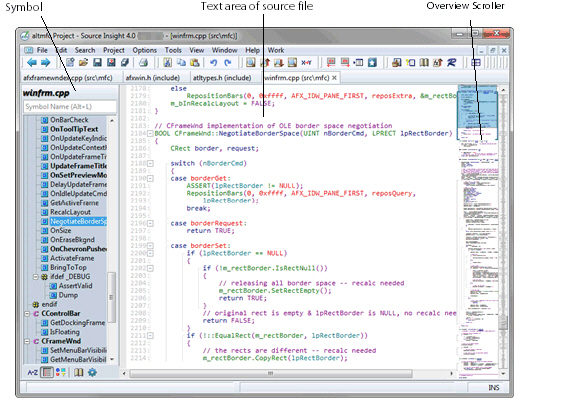Close the winfrm.cpp tab with its X
561x406 pixels.
(334, 78)
